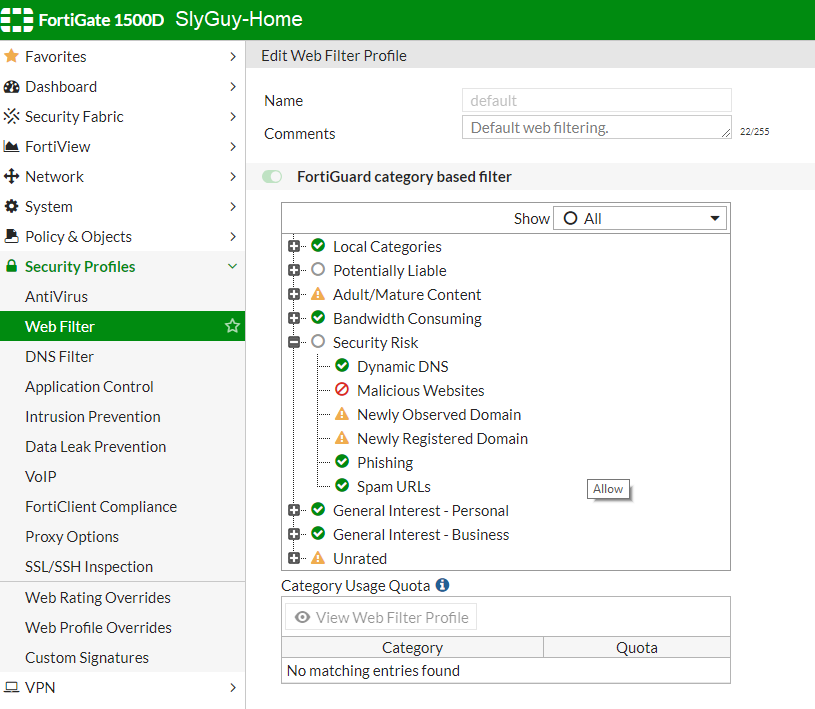Screen dimensions: 815x709
Task: Open the Show All filter dropdown
Action: [640, 218]
